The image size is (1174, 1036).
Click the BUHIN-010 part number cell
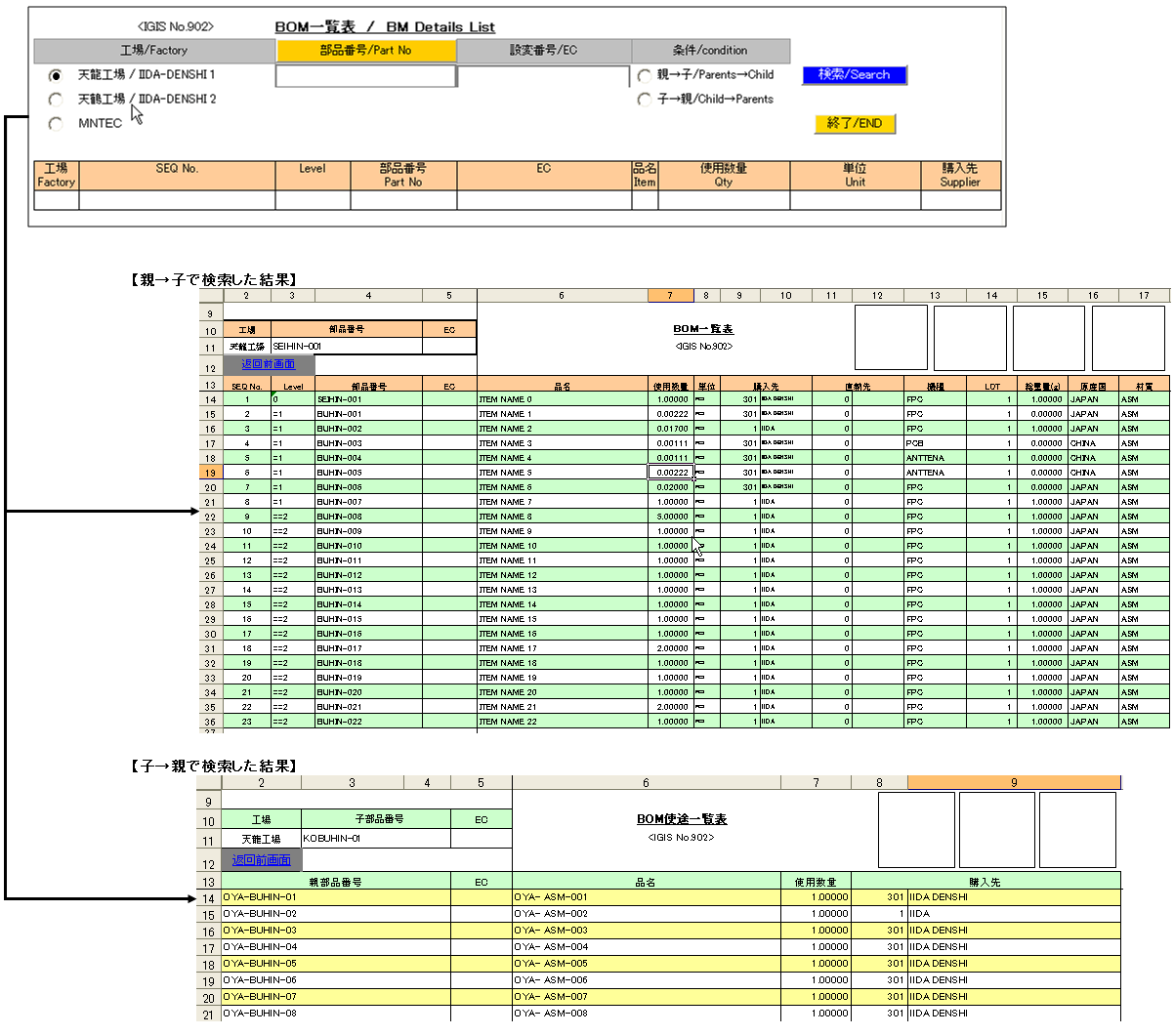coord(368,546)
